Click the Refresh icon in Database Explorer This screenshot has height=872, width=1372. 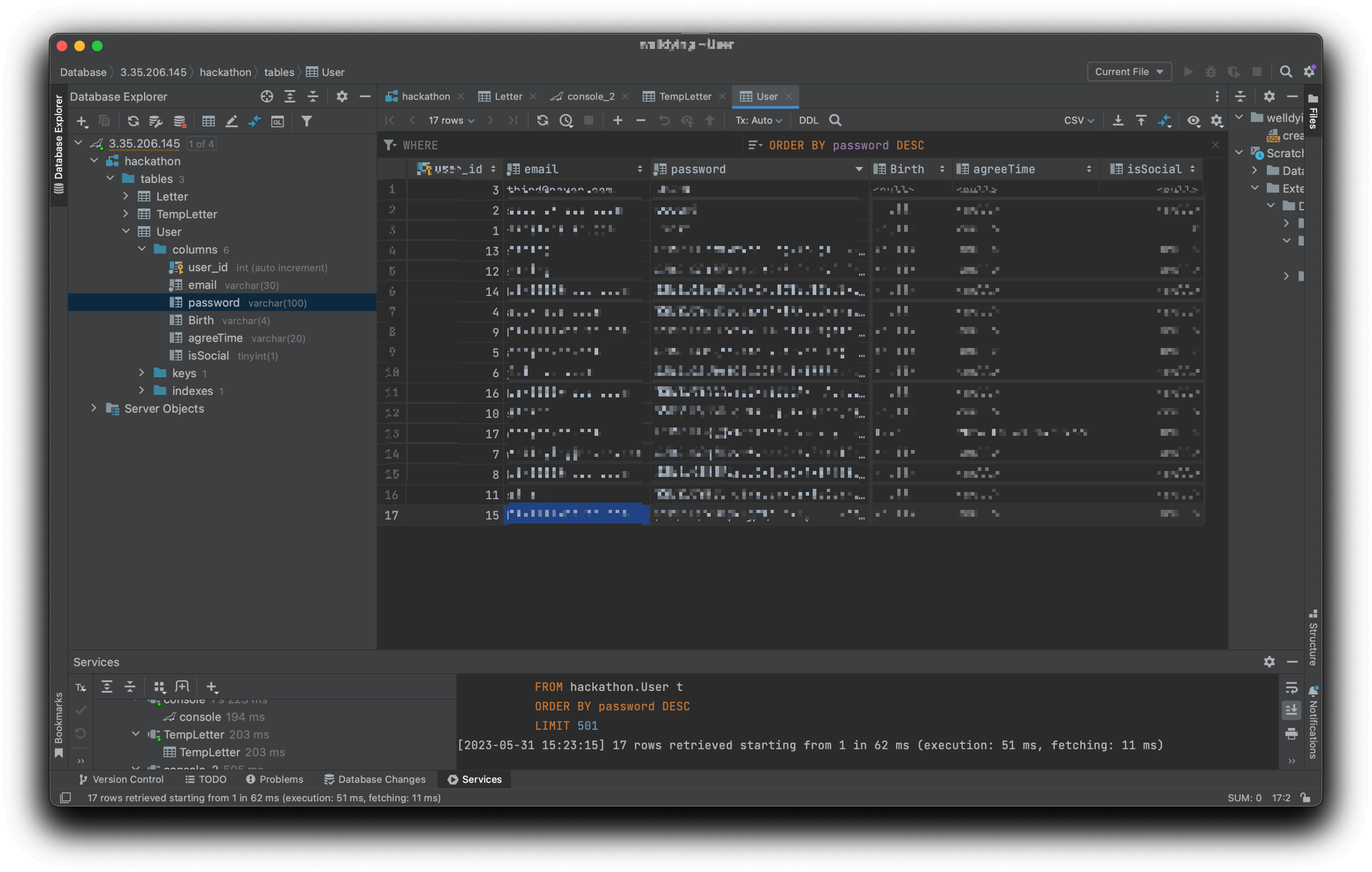[x=134, y=121]
